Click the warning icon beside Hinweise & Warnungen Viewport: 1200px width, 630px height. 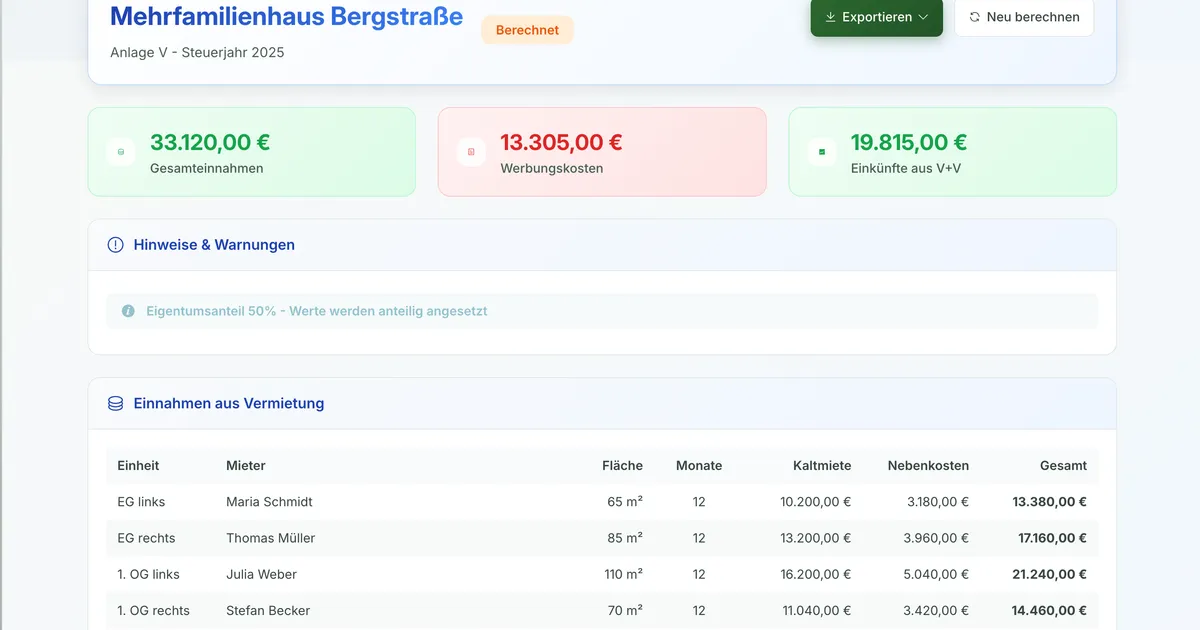pos(115,245)
